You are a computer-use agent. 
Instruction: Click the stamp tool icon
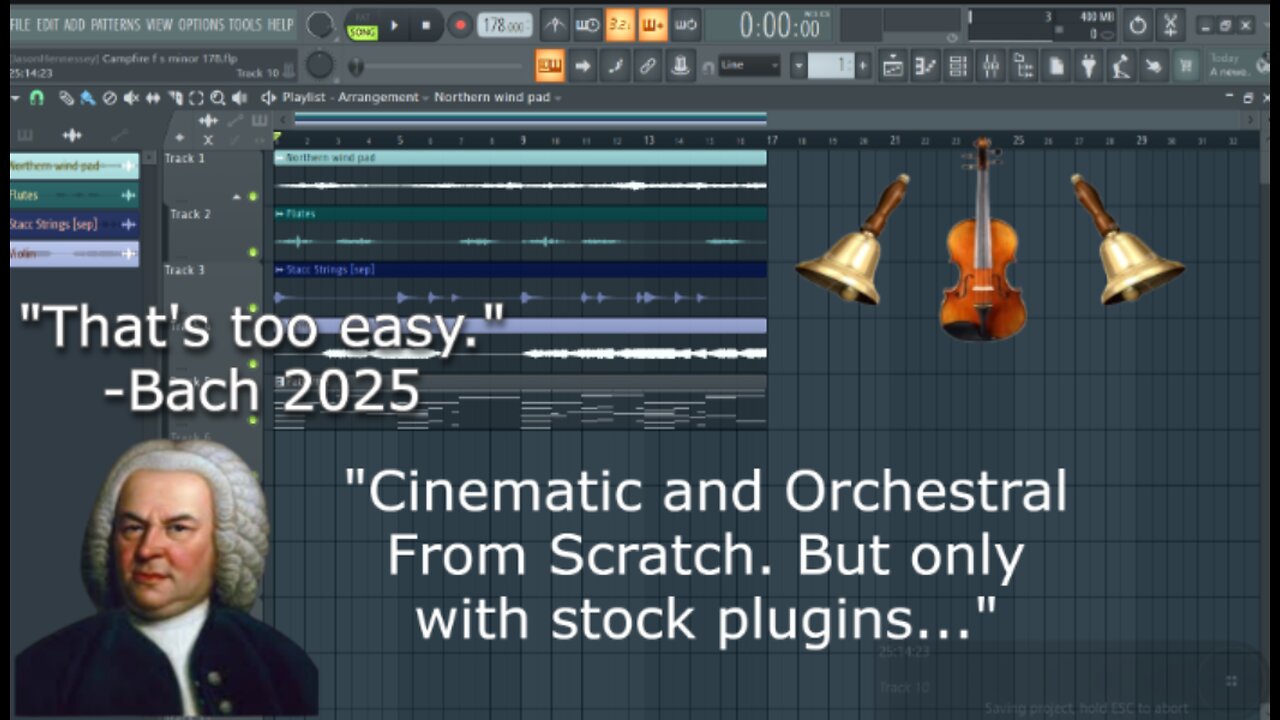(x=681, y=66)
